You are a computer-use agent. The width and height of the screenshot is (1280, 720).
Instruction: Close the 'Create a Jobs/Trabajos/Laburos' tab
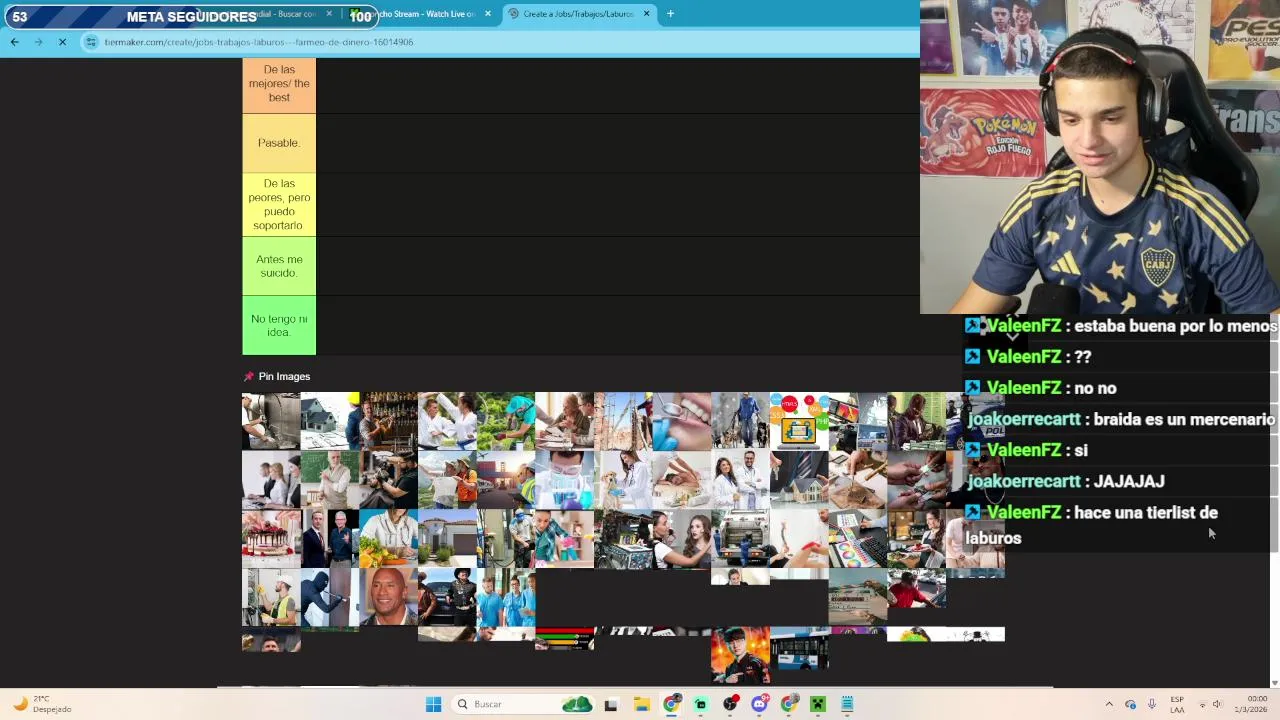[646, 14]
